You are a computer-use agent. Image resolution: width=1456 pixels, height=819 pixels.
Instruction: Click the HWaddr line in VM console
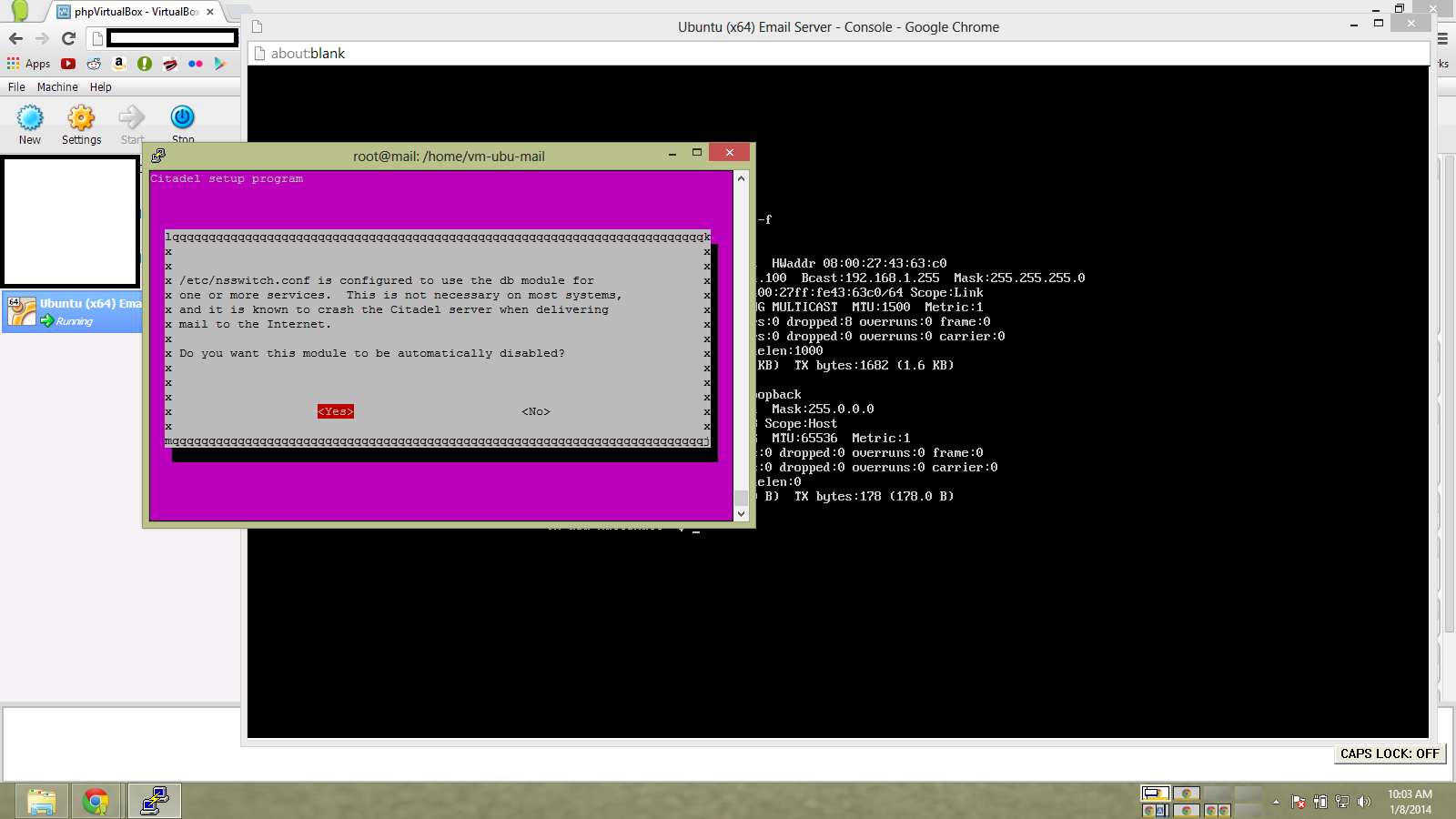(859, 264)
